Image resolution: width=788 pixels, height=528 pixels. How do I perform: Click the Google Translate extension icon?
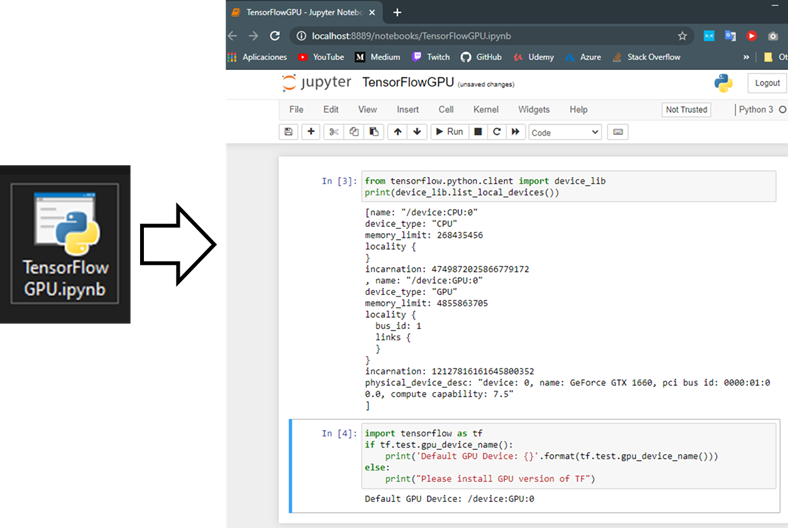[730, 36]
